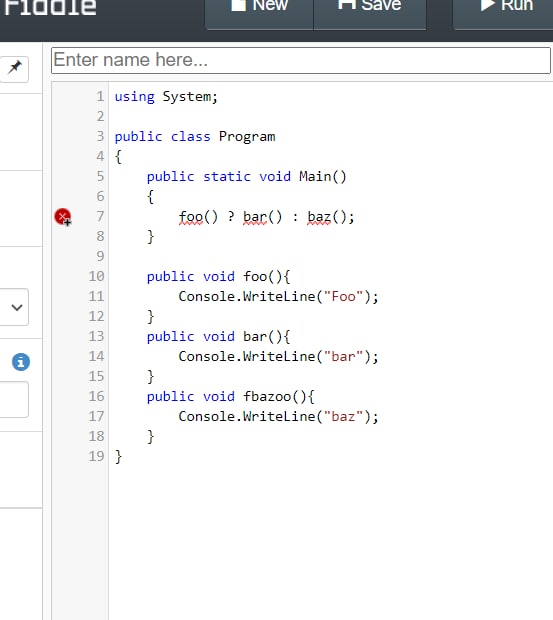Click the fbazoo method name on line 16
The height and width of the screenshot is (620, 553).
267,396
